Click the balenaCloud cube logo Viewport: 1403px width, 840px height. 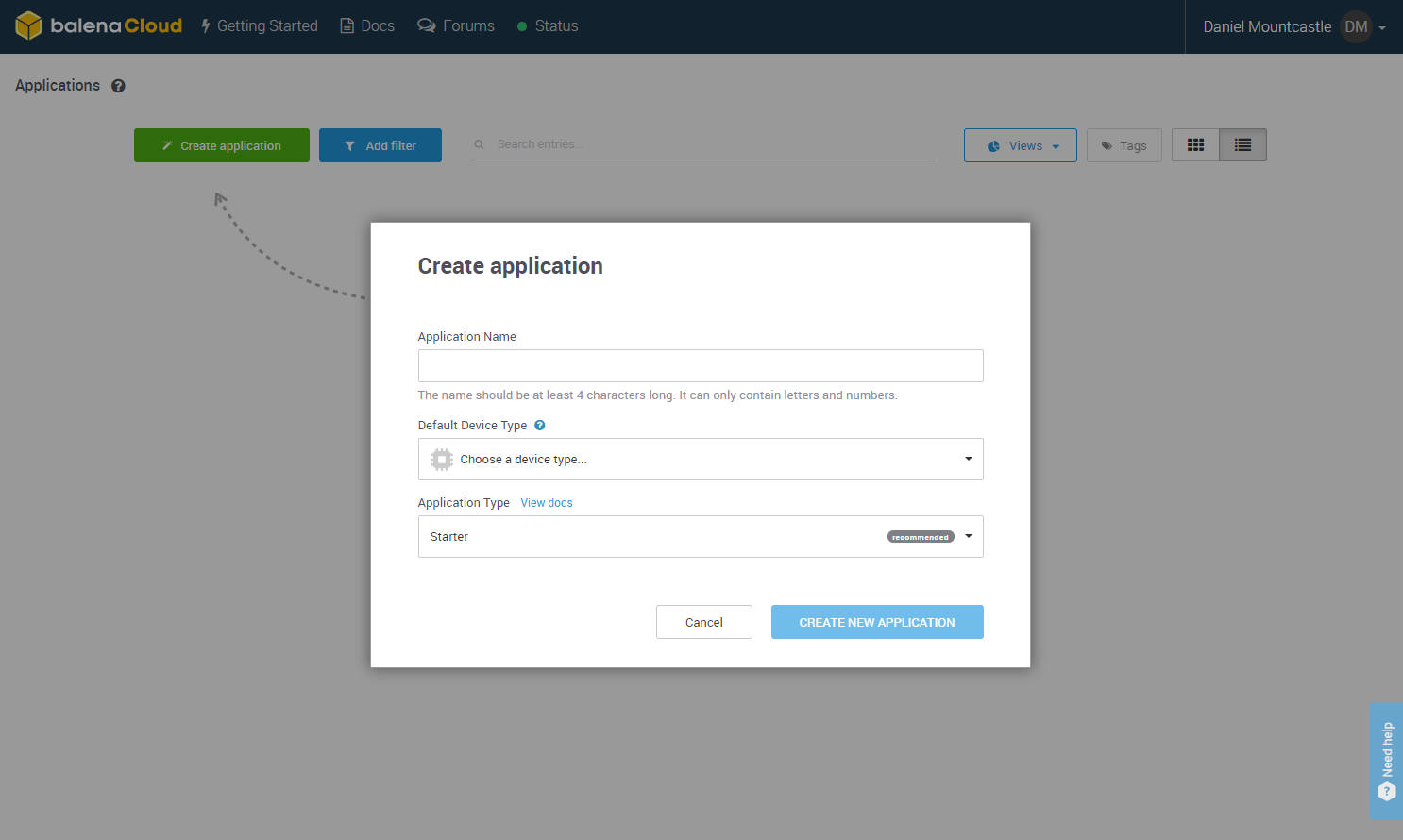[x=28, y=25]
